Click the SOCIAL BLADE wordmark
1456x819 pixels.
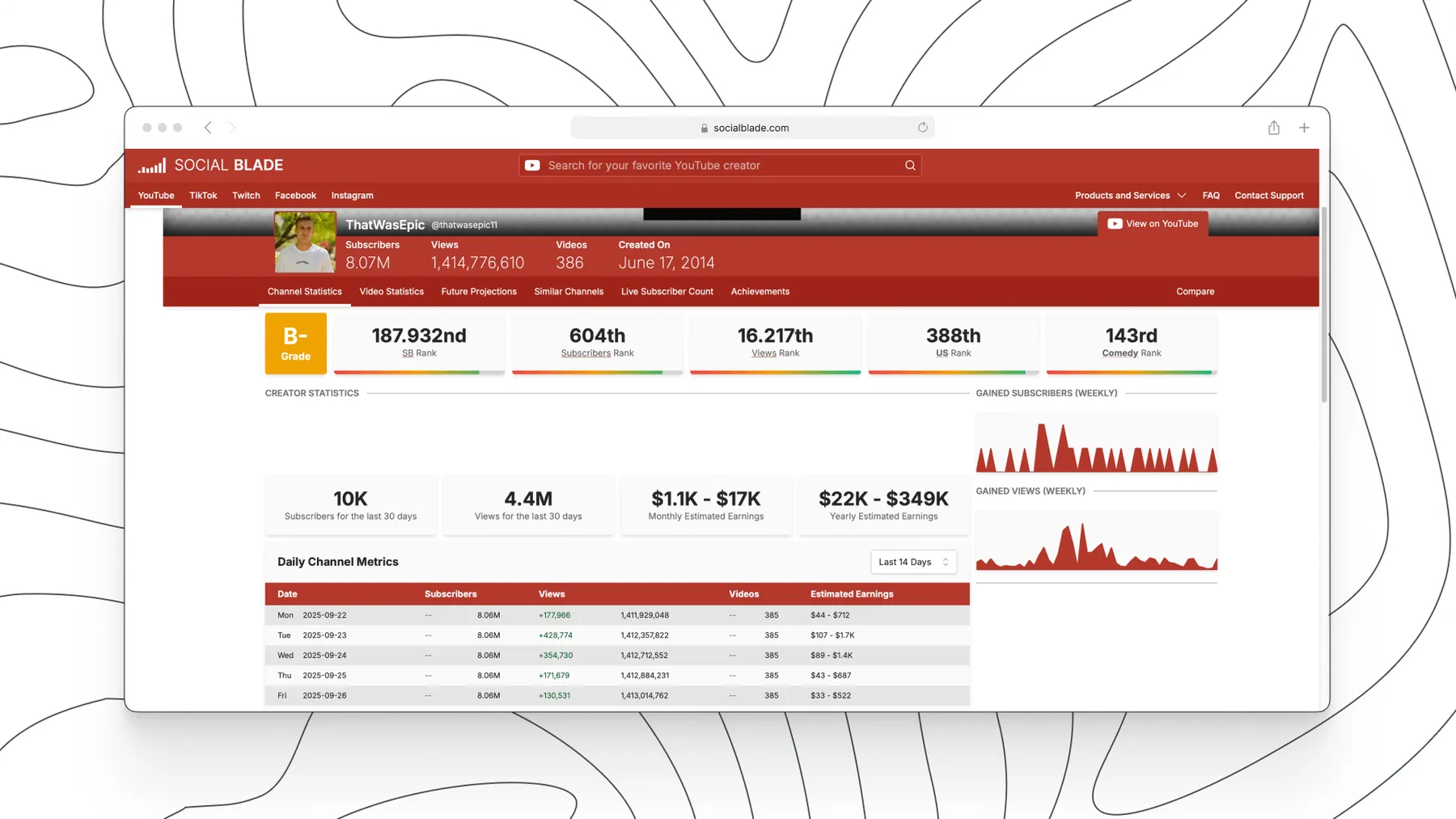[x=229, y=166]
